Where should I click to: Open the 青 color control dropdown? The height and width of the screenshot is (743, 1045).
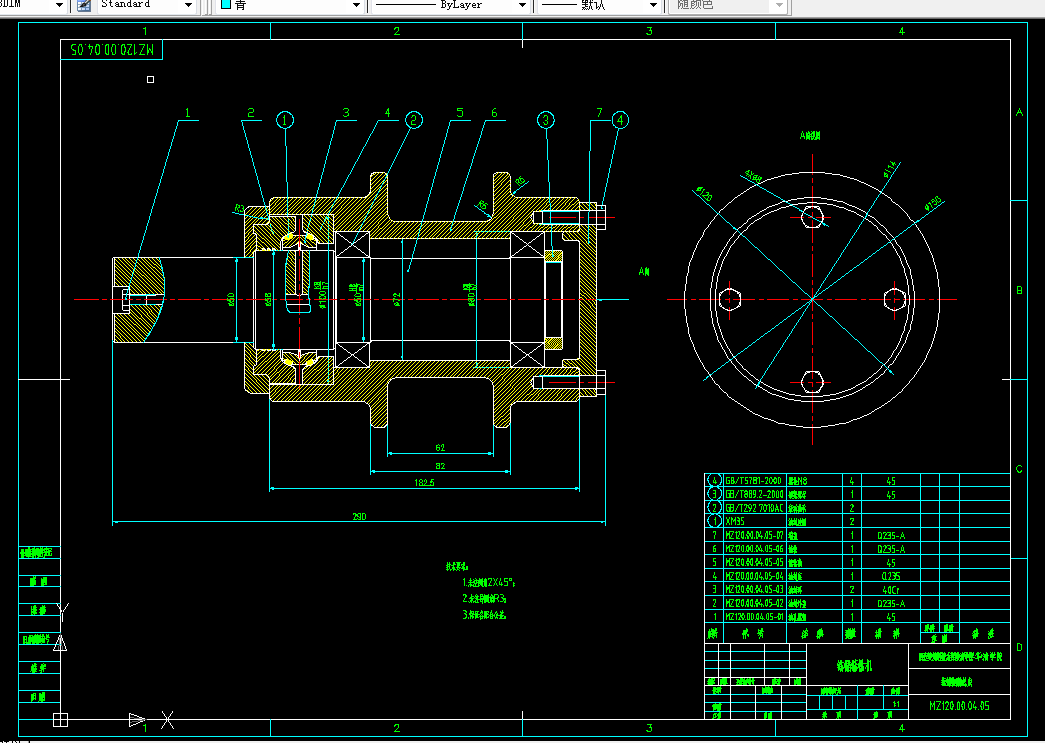pos(356,5)
